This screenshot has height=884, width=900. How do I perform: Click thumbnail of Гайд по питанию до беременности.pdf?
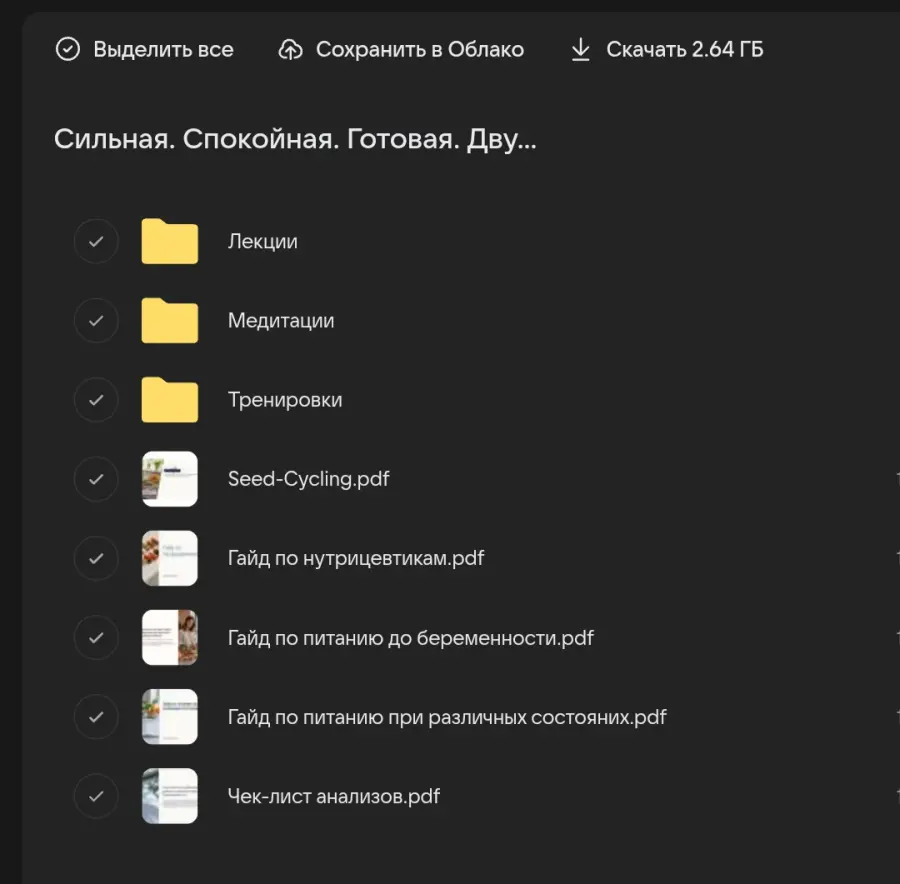pyautogui.click(x=169, y=637)
